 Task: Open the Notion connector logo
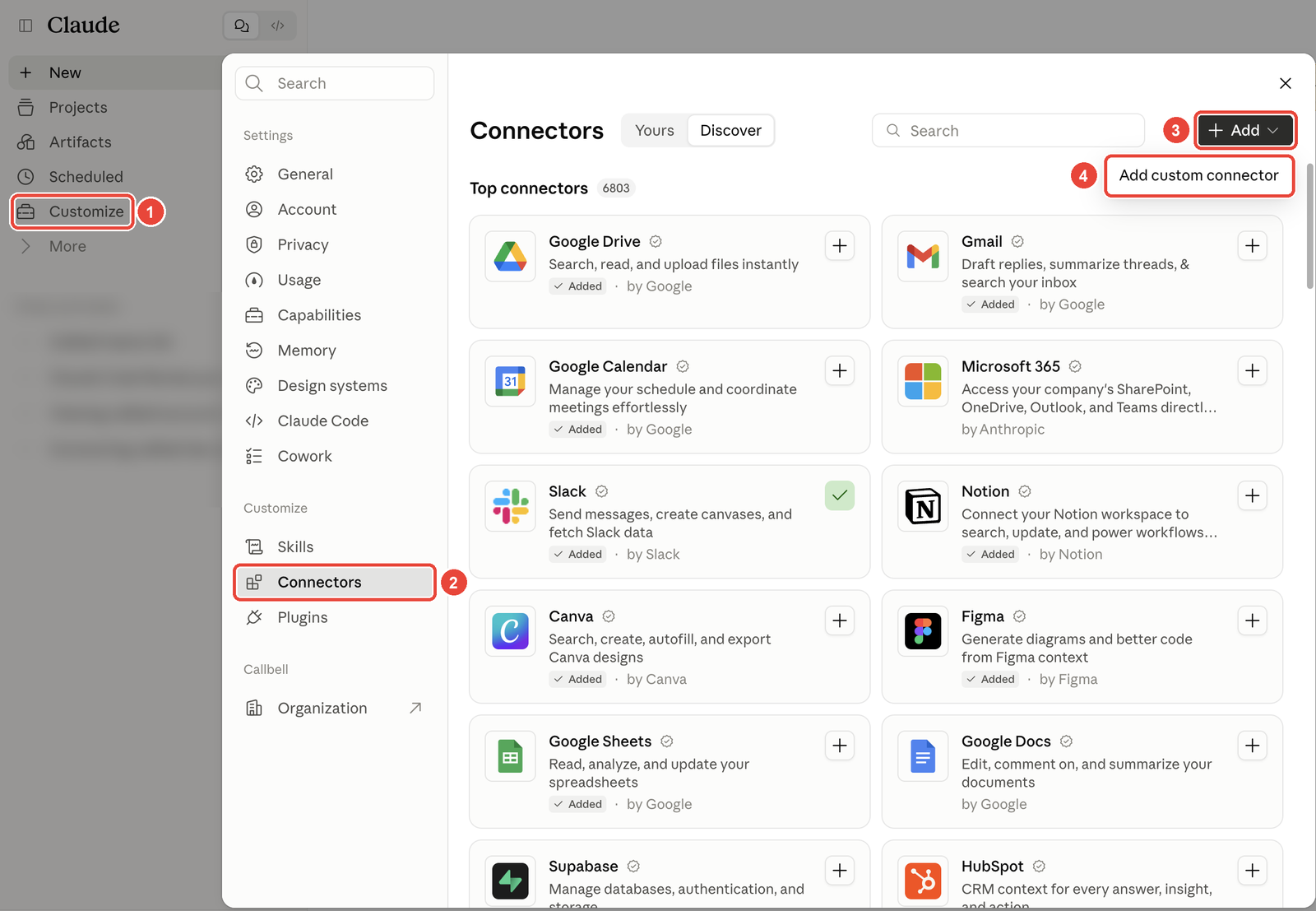[x=923, y=506]
